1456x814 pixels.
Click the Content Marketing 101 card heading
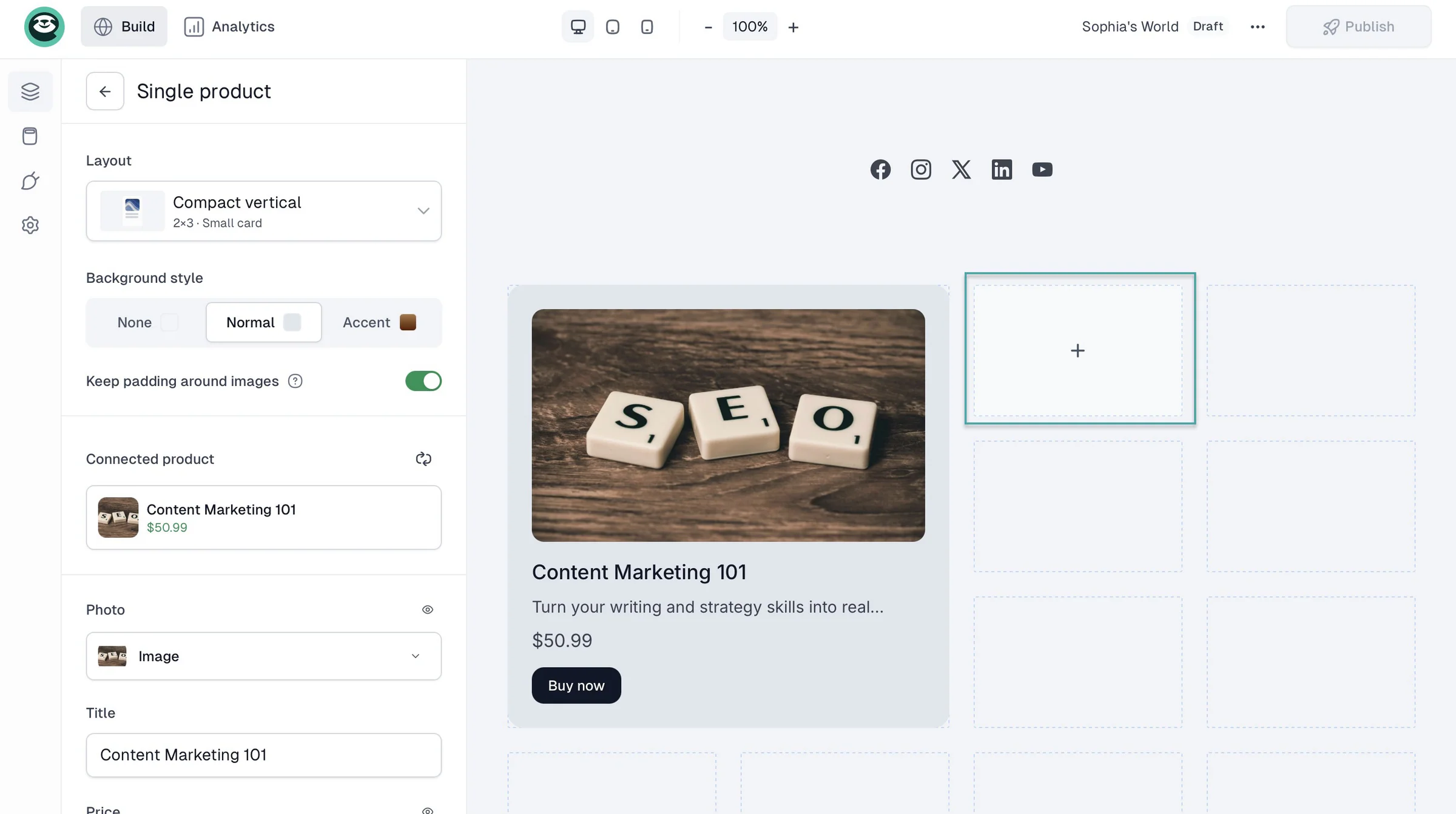(x=639, y=572)
